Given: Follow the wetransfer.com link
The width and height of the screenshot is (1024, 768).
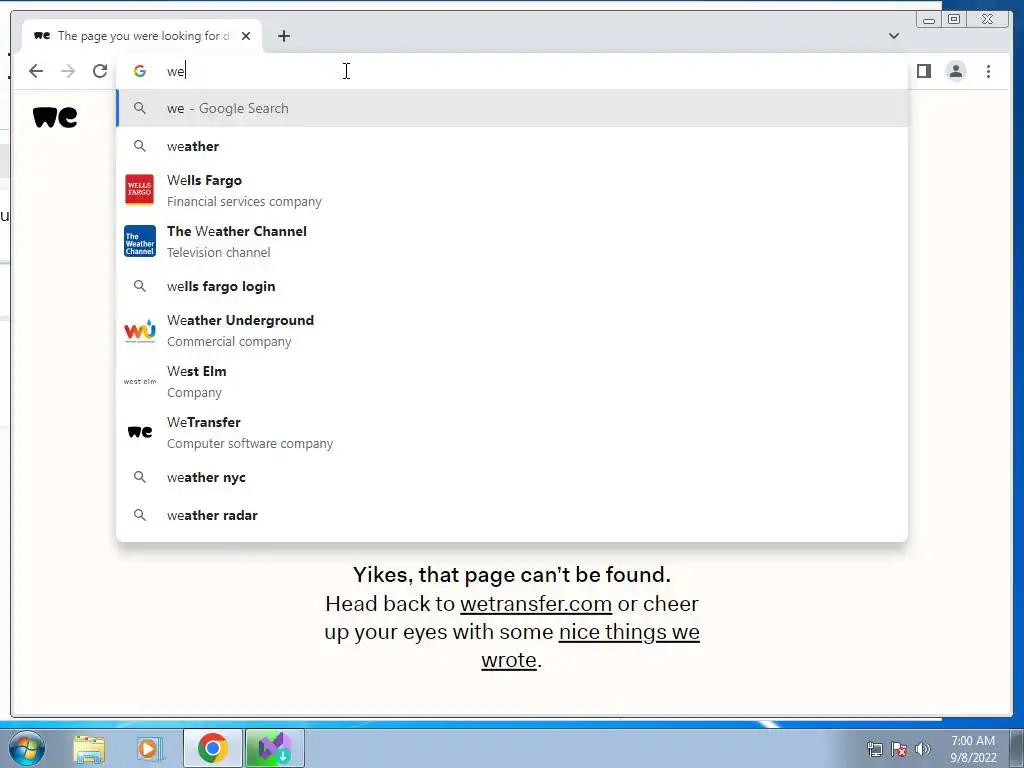Looking at the screenshot, I should click(536, 604).
